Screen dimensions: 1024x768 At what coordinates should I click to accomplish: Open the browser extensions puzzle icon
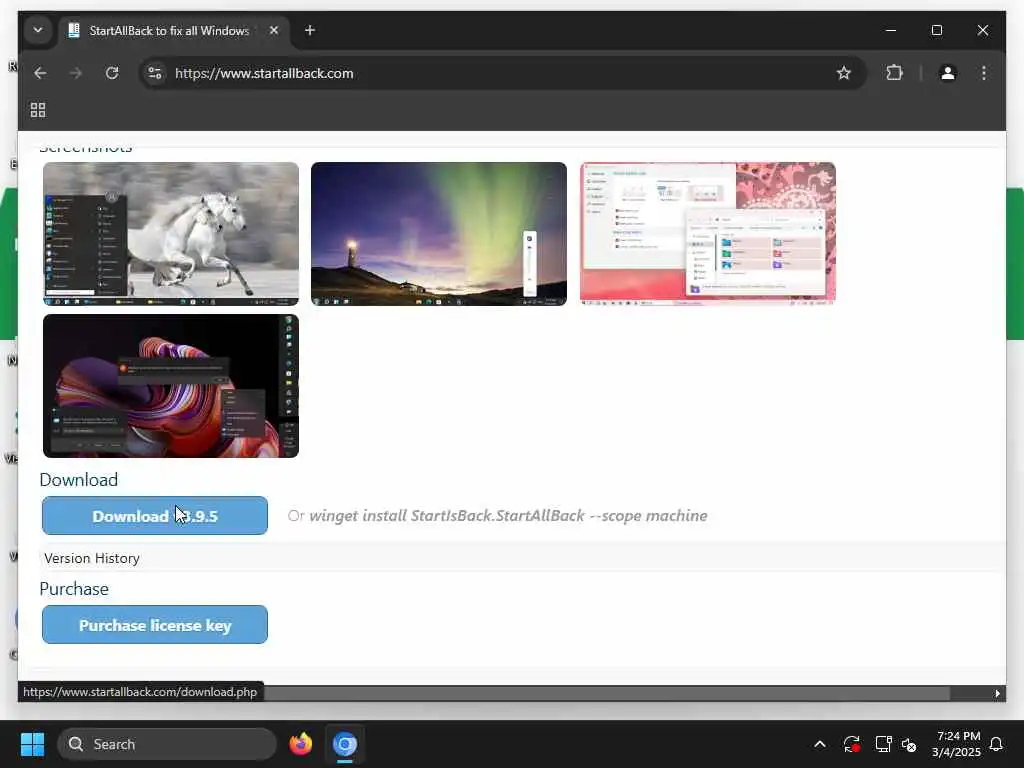(x=895, y=73)
